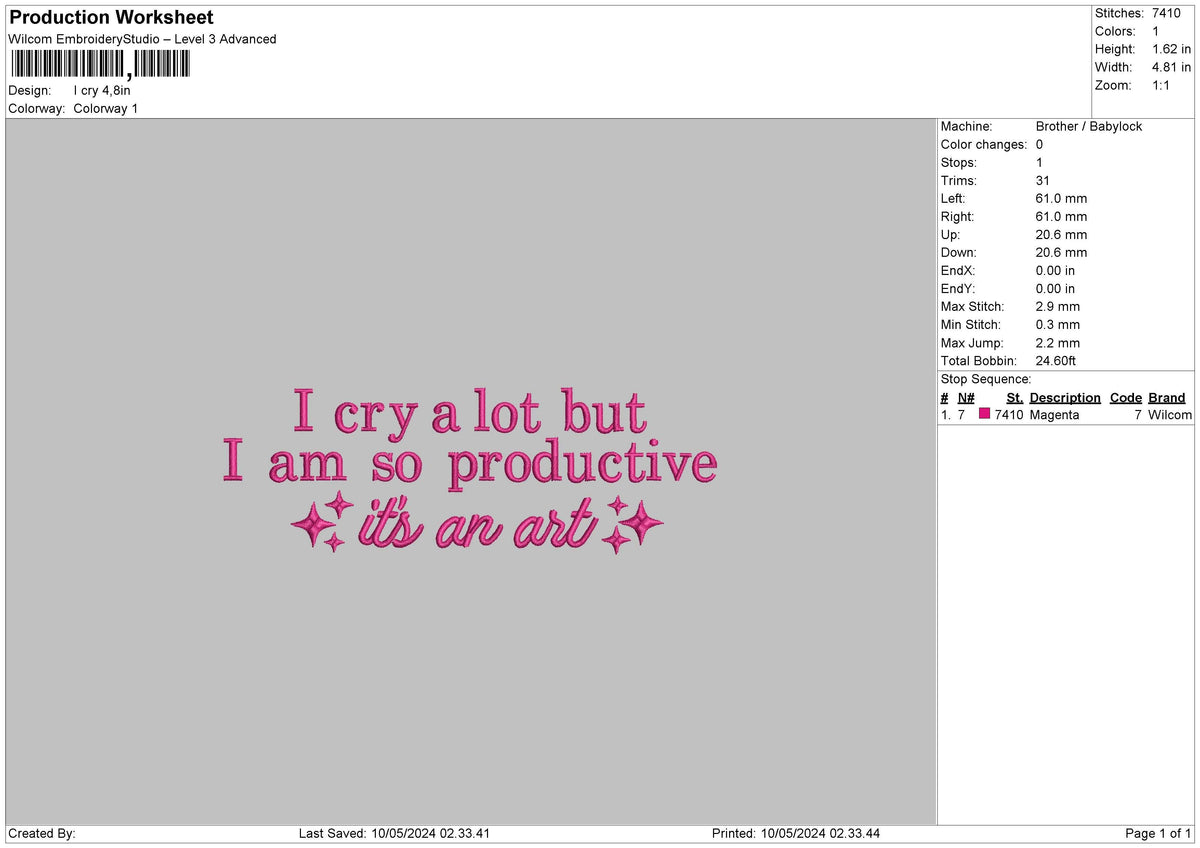Click the design barcode image
The width and height of the screenshot is (1200, 848).
pyautogui.click(x=97, y=62)
